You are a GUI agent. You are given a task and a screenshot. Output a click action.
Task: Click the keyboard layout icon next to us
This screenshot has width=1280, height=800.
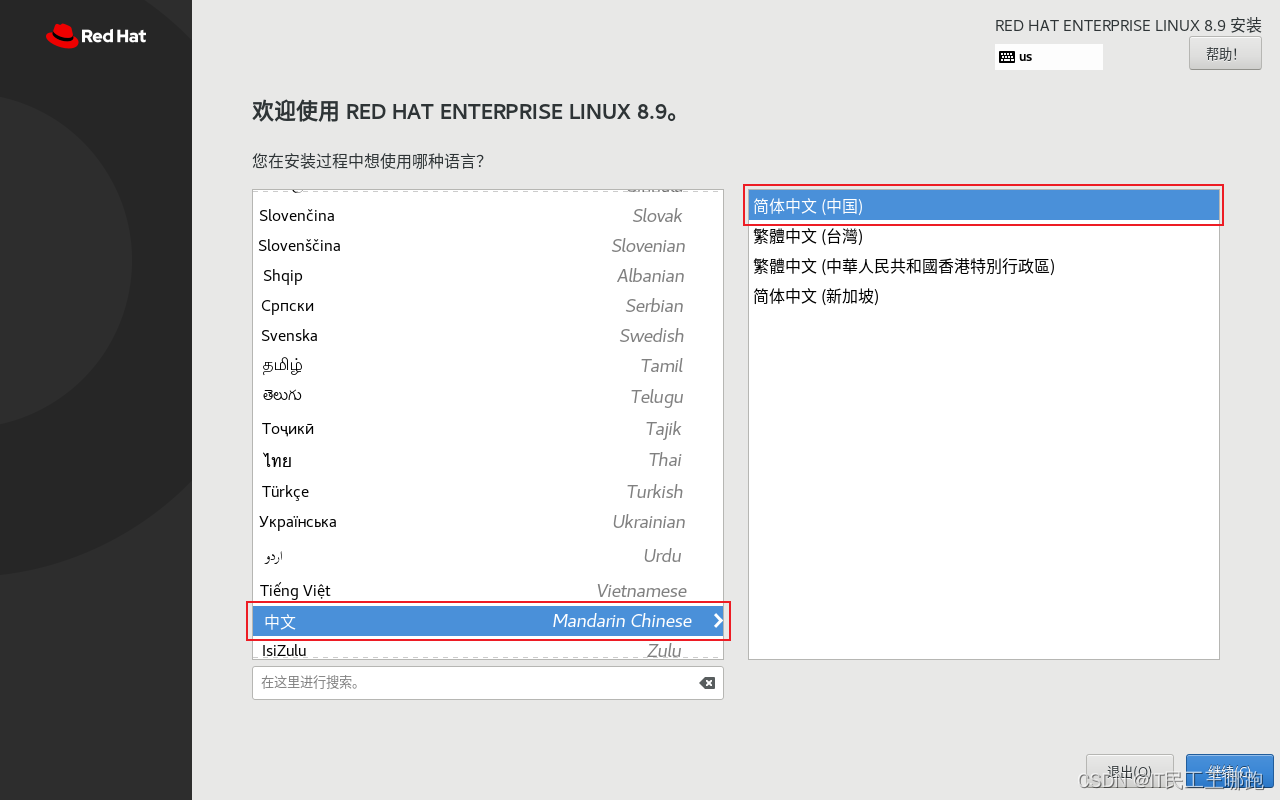tap(1007, 57)
